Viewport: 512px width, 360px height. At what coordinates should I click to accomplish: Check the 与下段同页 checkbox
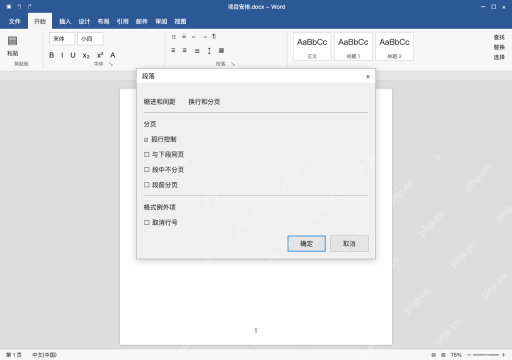click(146, 154)
